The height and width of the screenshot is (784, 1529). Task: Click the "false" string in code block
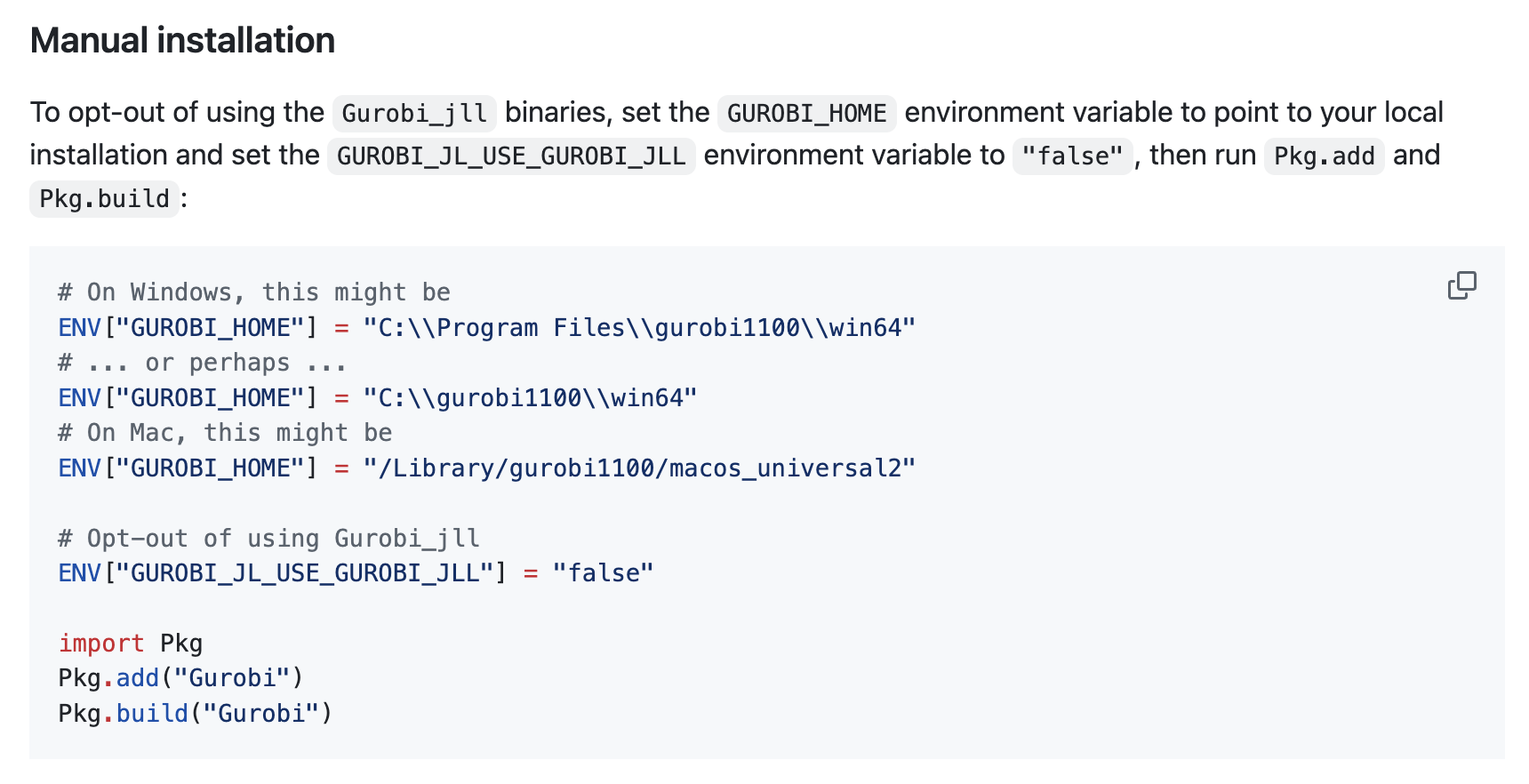pos(603,573)
